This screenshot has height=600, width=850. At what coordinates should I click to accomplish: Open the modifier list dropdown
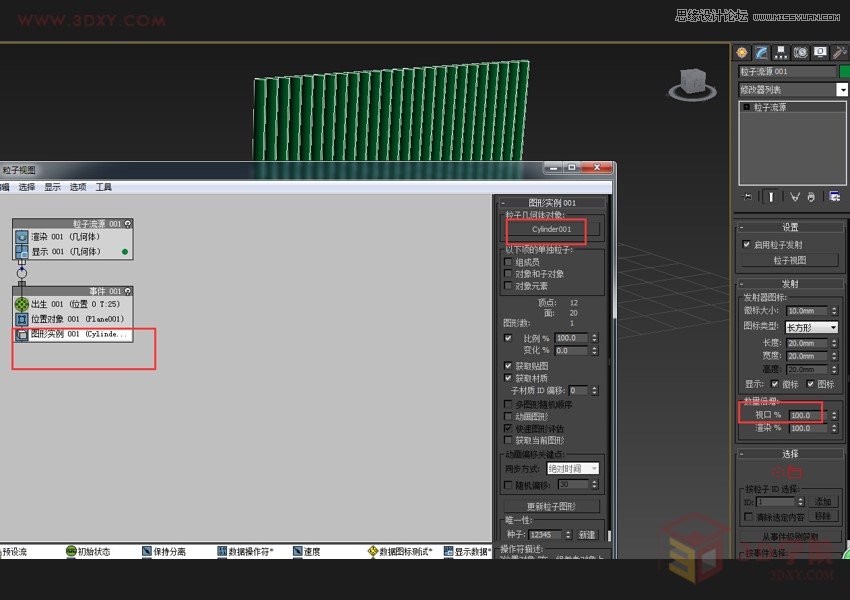coord(843,90)
